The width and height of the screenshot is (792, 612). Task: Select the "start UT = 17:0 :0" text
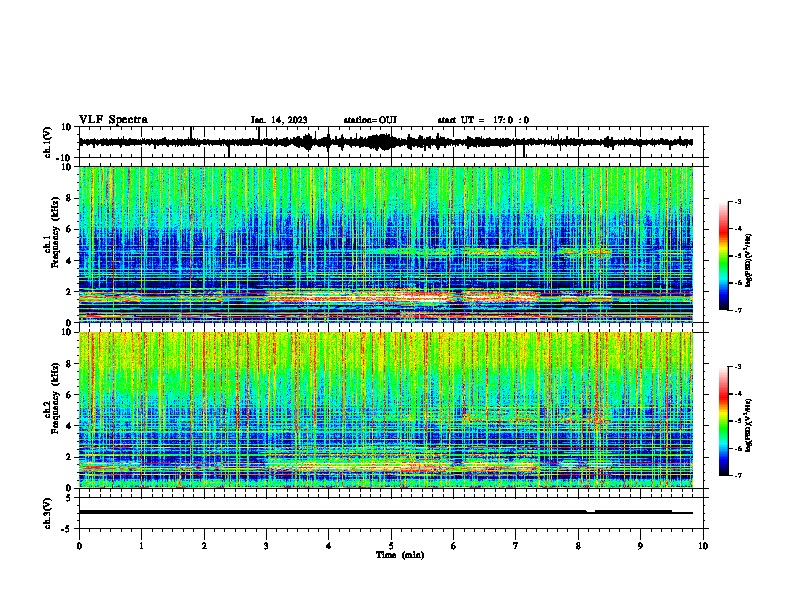click(x=483, y=120)
